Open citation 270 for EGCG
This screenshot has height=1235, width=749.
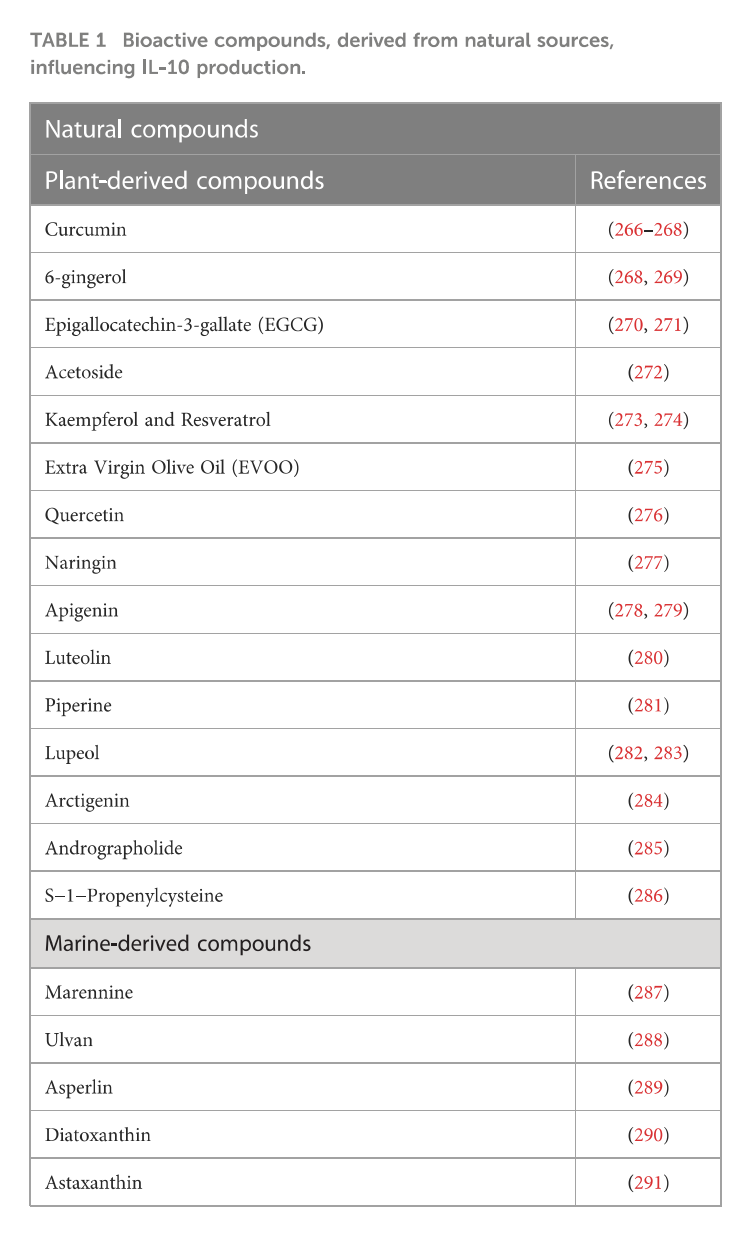(625, 325)
